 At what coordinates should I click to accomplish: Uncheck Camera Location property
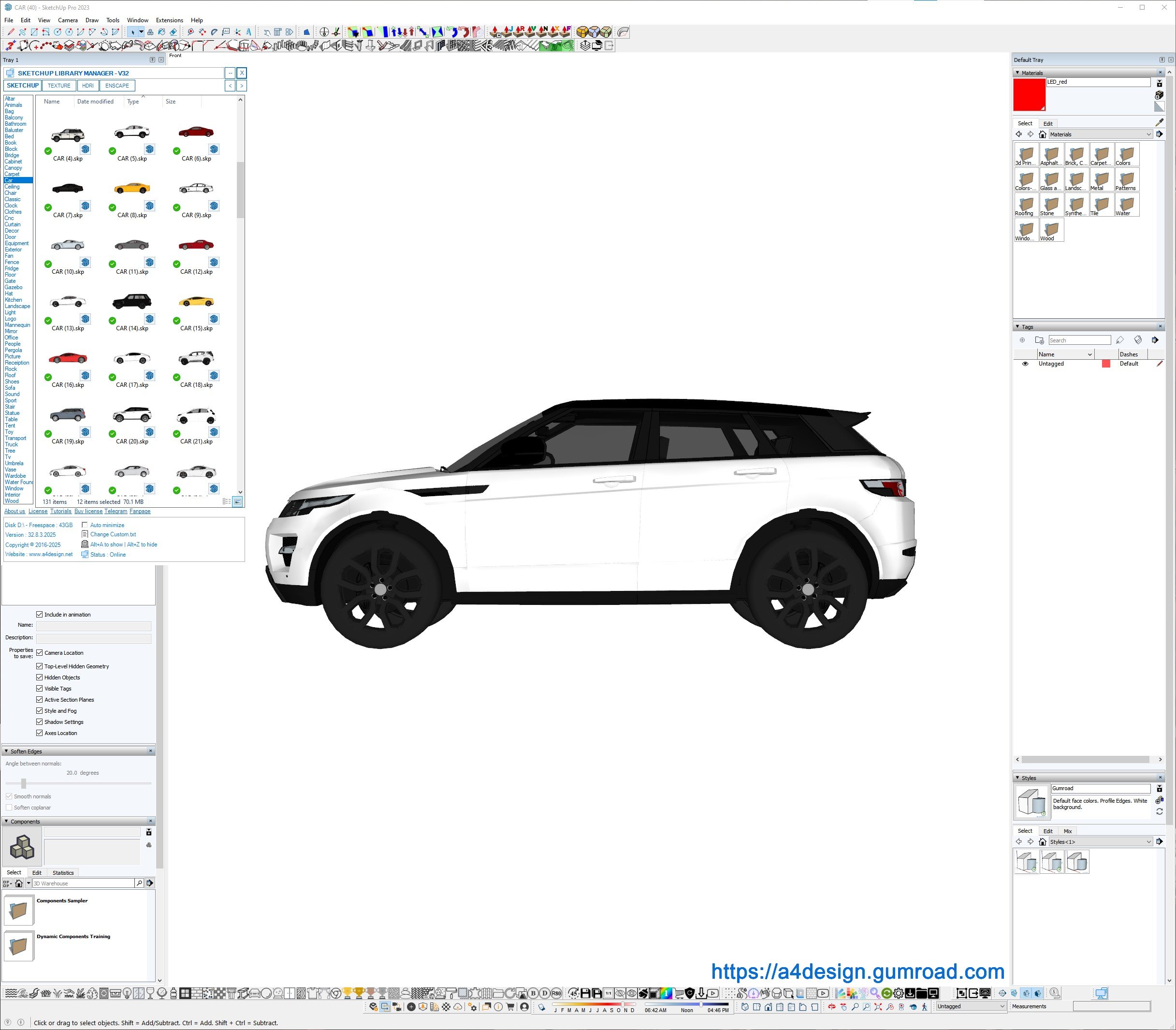pos(40,653)
